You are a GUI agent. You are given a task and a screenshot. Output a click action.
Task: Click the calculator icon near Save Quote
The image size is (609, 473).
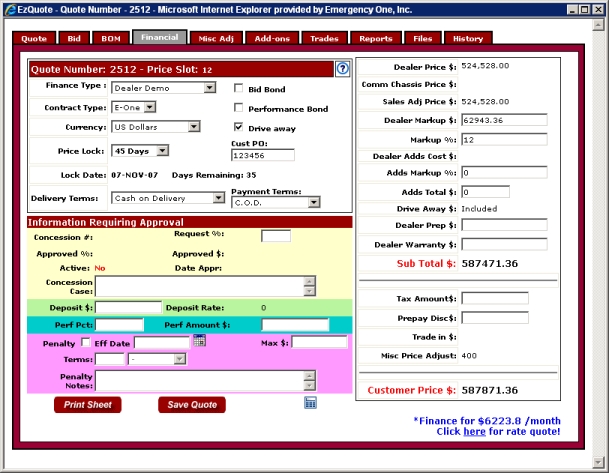pos(310,403)
